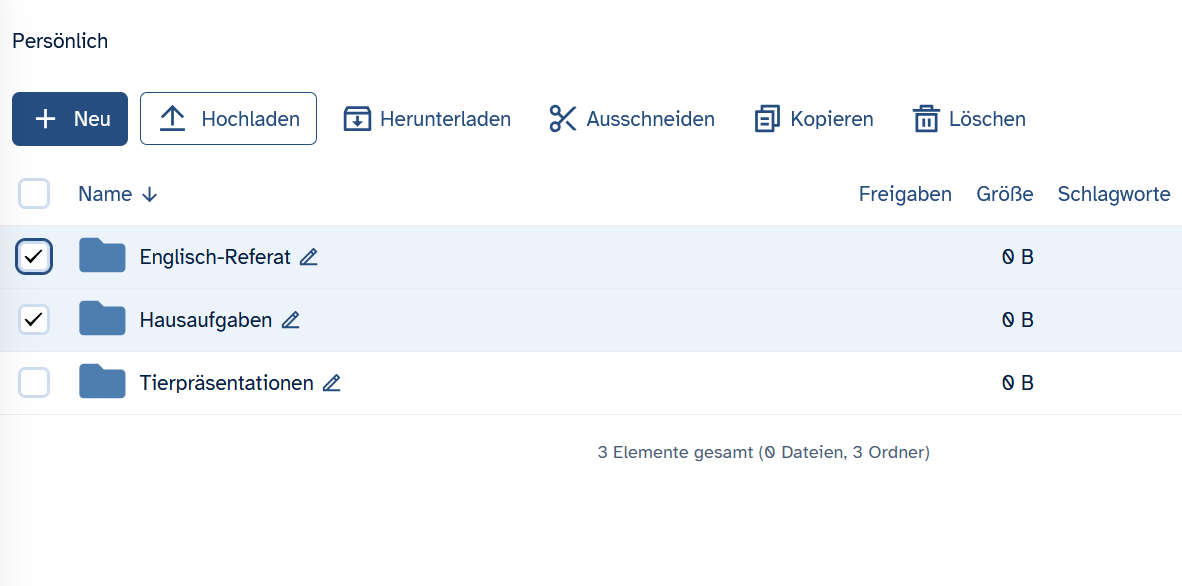Screen dimensions: 1182x586
Task: Tick the Tierpräsentationen checkbox
Action: 34,382
